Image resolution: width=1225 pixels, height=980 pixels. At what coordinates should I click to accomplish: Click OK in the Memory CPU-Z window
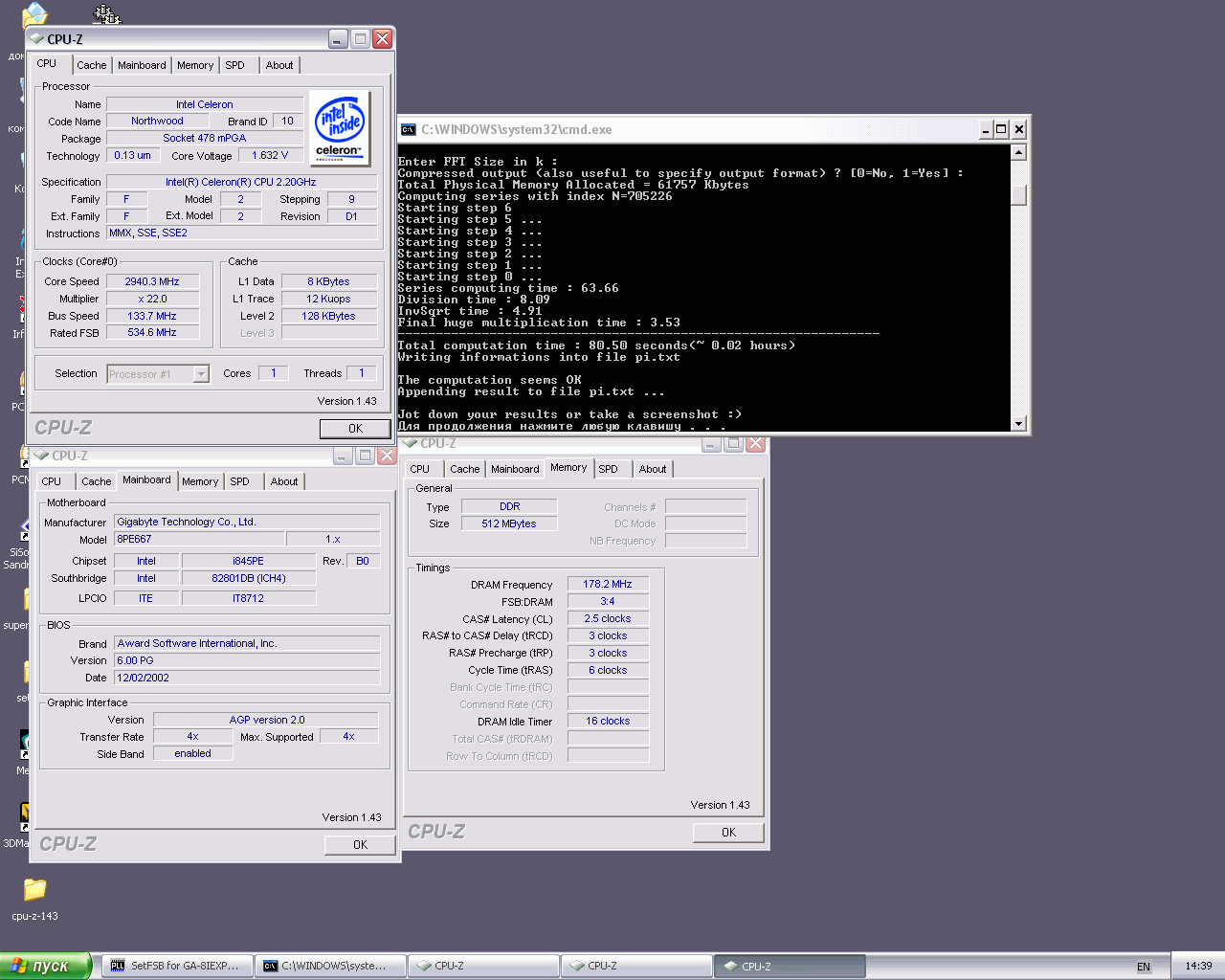click(x=728, y=833)
